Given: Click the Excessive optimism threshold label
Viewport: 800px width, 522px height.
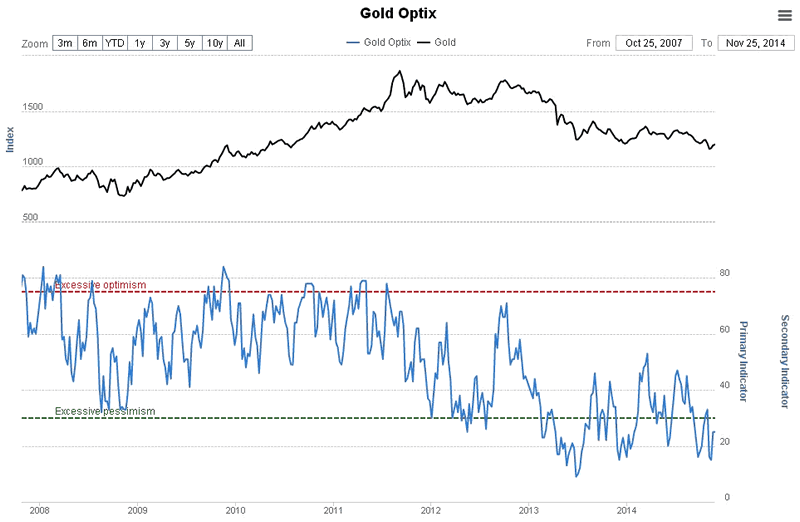Looking at the screenshot, I should click(x=100, y=285).
